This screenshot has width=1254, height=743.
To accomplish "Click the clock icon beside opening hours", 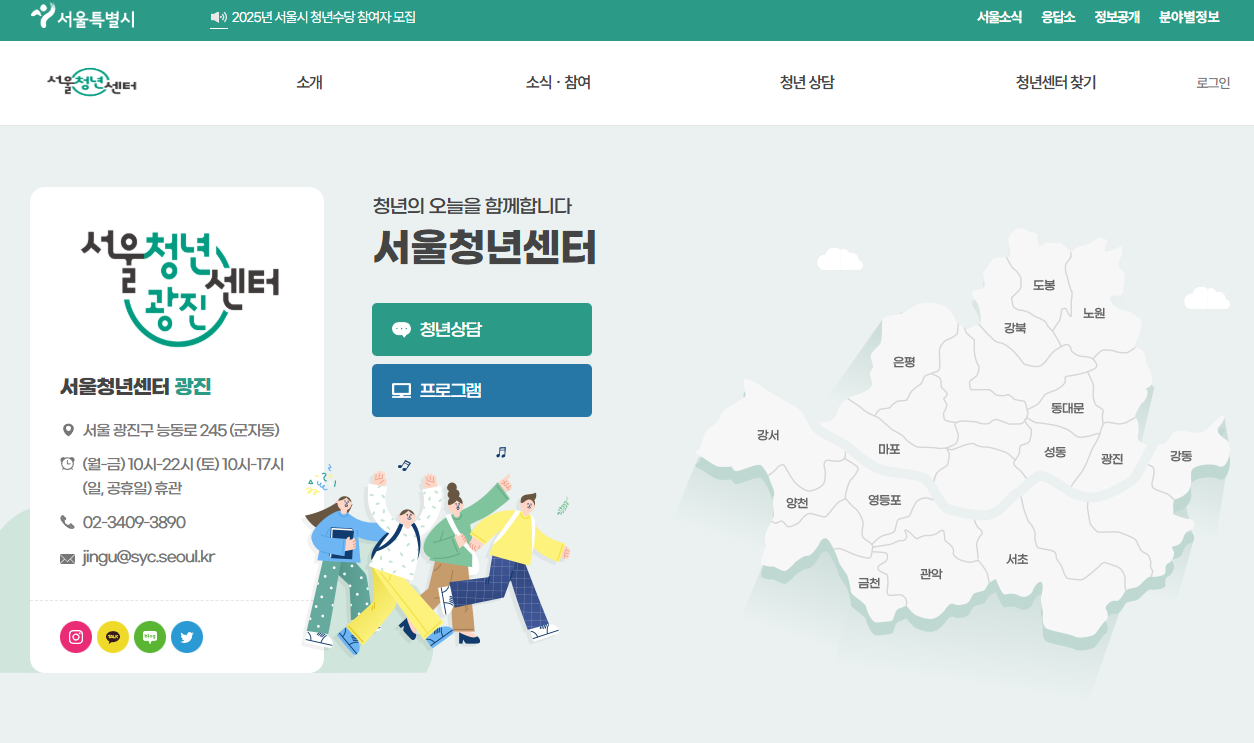I will coord(68,463).
